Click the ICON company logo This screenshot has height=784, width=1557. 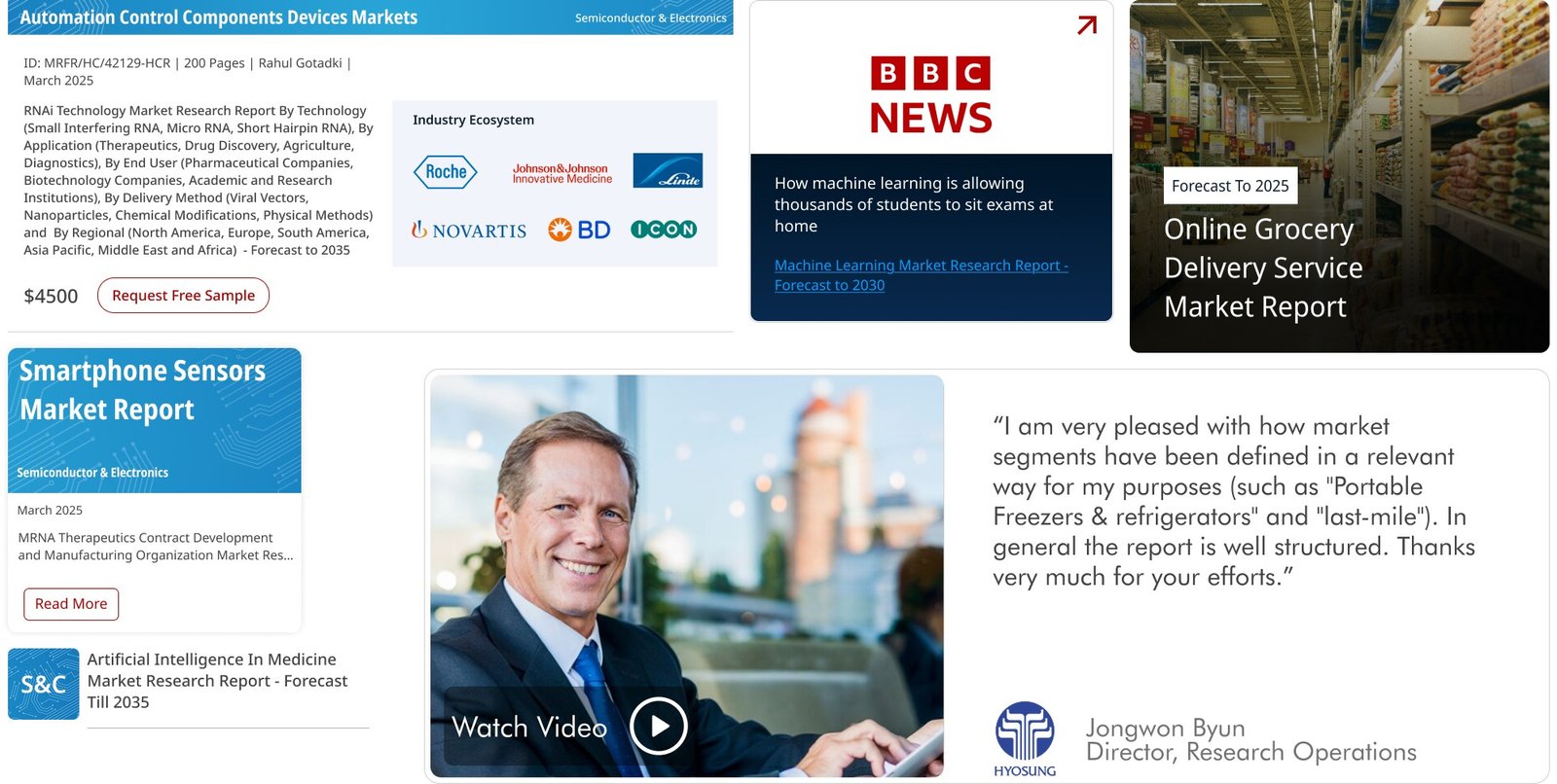tap(663, 230)
